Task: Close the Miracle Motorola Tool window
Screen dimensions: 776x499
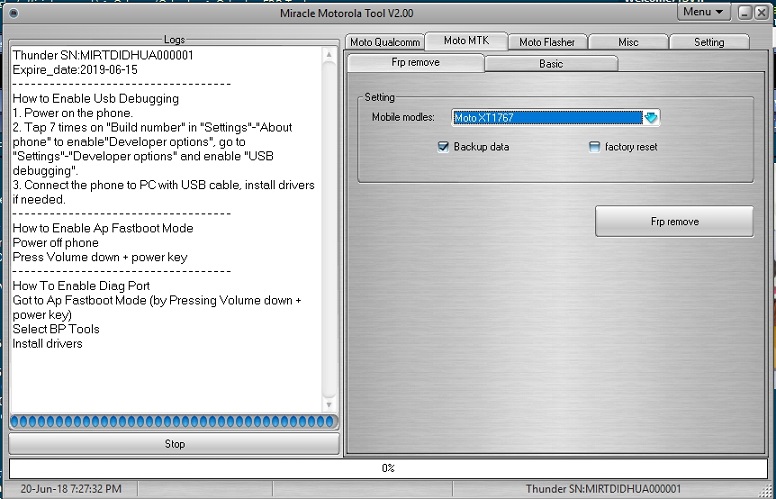Action: [761, 12]
